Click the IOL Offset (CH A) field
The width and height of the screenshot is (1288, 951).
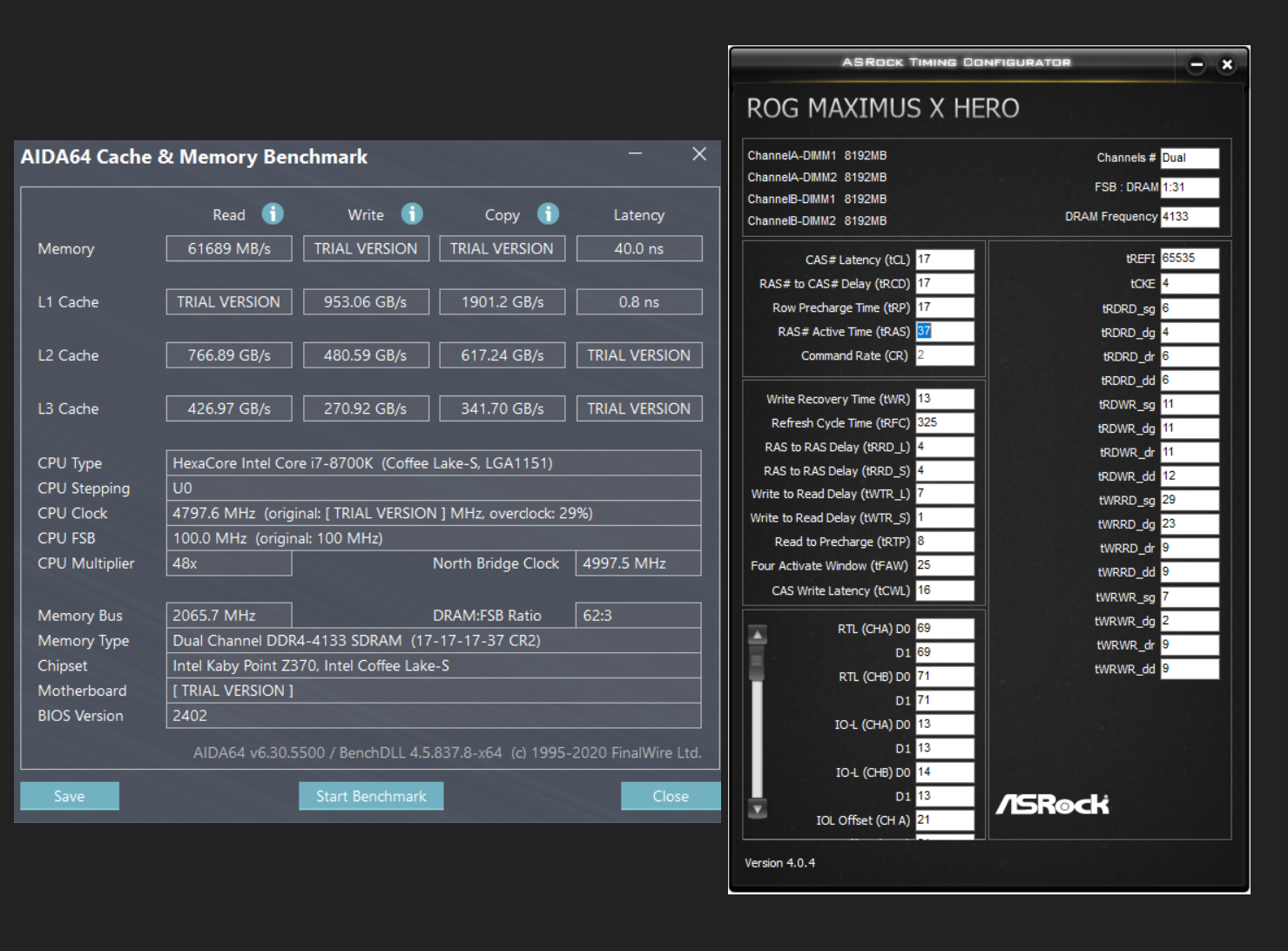(x=945, y=820)
